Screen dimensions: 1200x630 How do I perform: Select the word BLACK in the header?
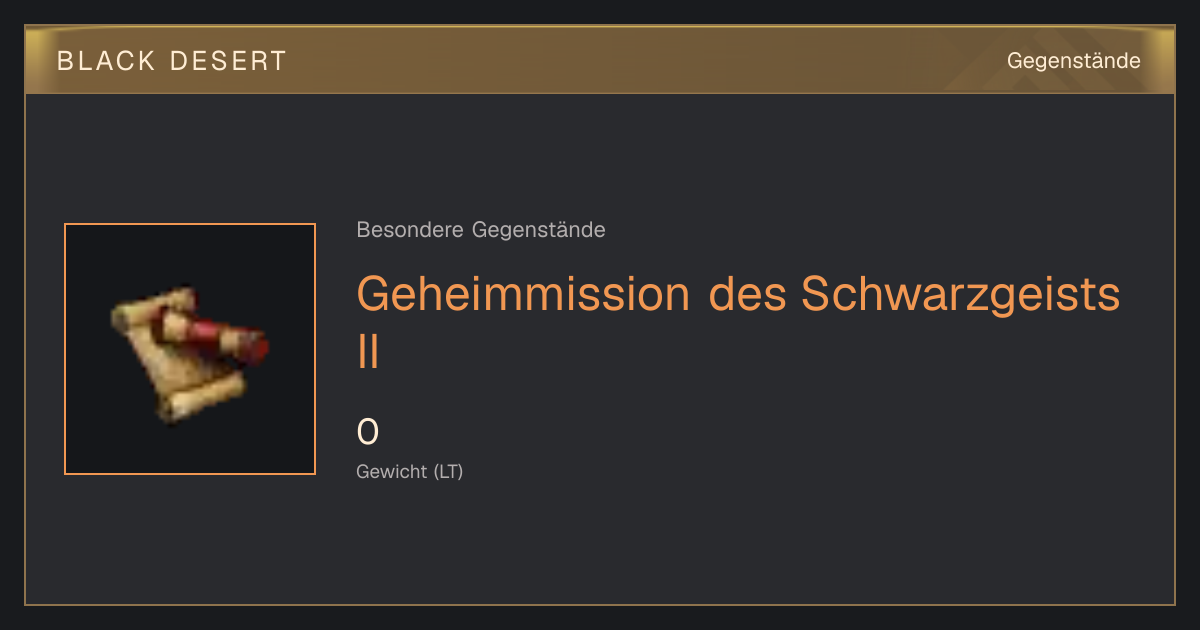[106, 61]
